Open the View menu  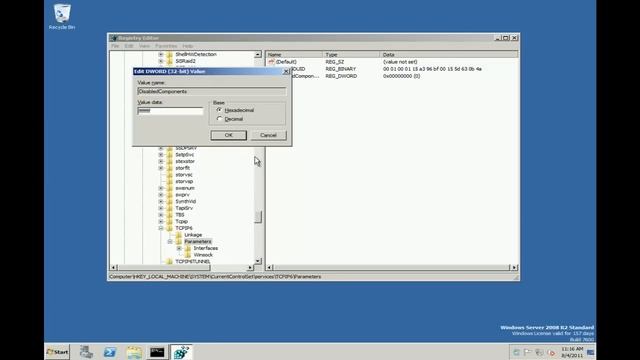tap(144, 46)
